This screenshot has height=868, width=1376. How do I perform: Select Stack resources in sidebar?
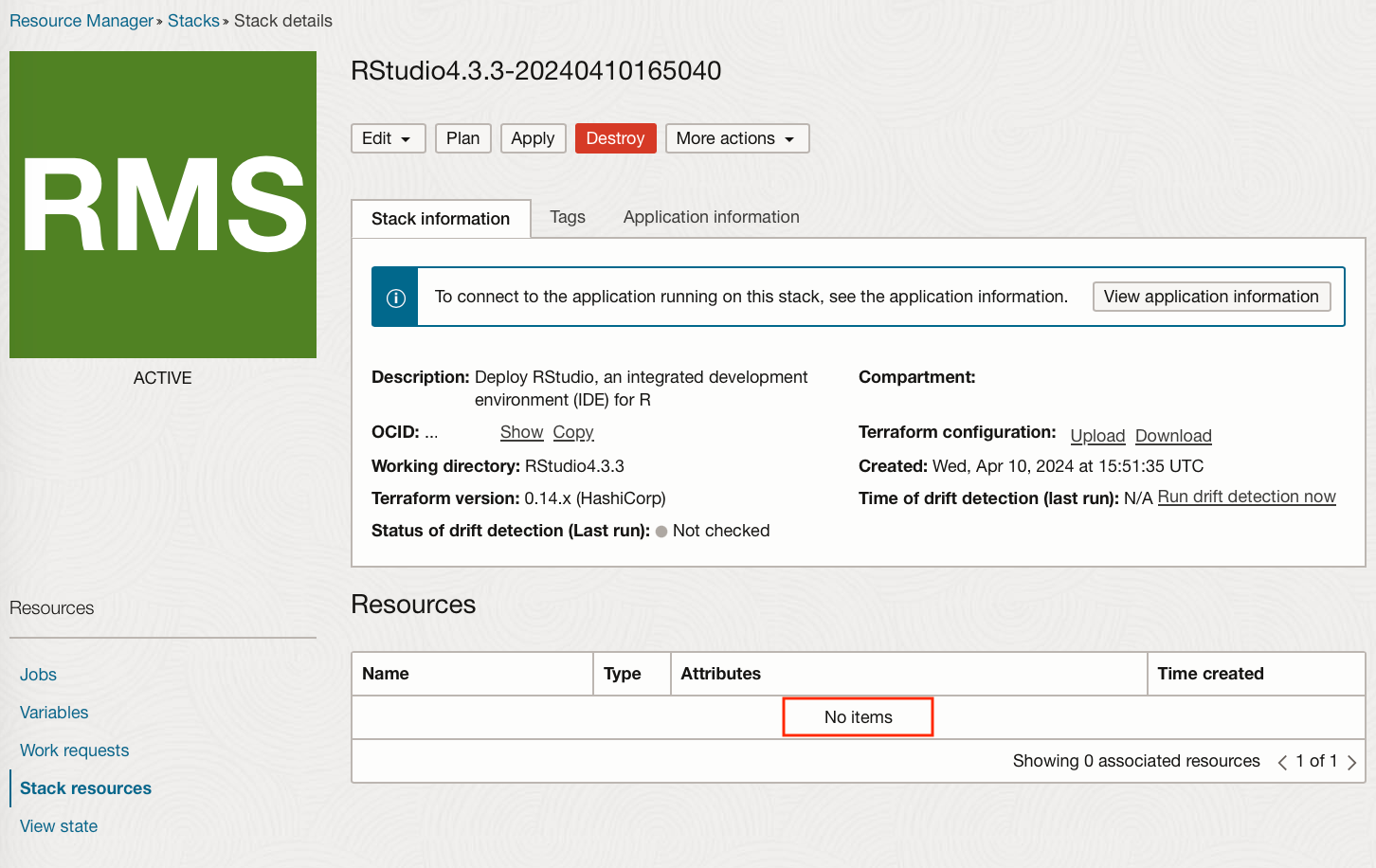pos(85,788)
